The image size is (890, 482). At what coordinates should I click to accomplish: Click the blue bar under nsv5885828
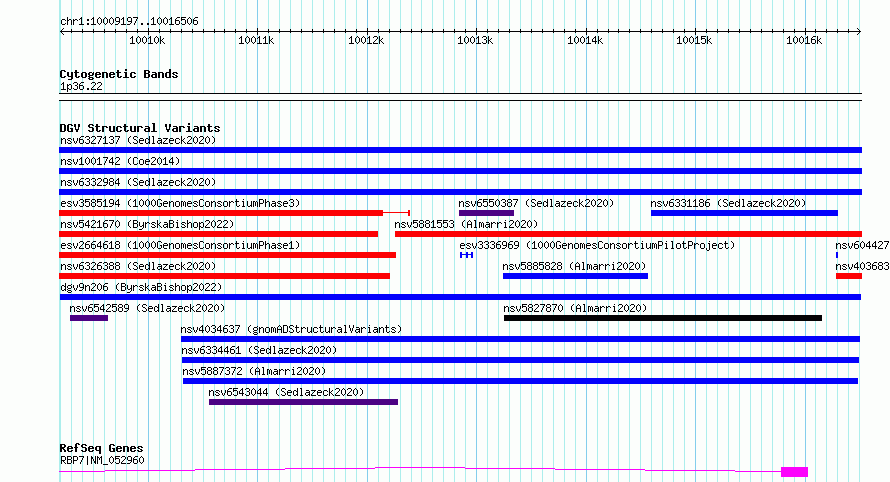pos(576,276)
